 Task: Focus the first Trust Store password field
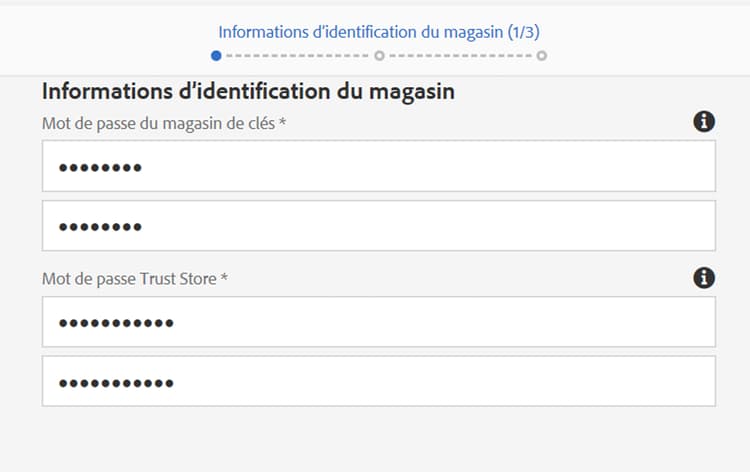[x=379, y=322]
